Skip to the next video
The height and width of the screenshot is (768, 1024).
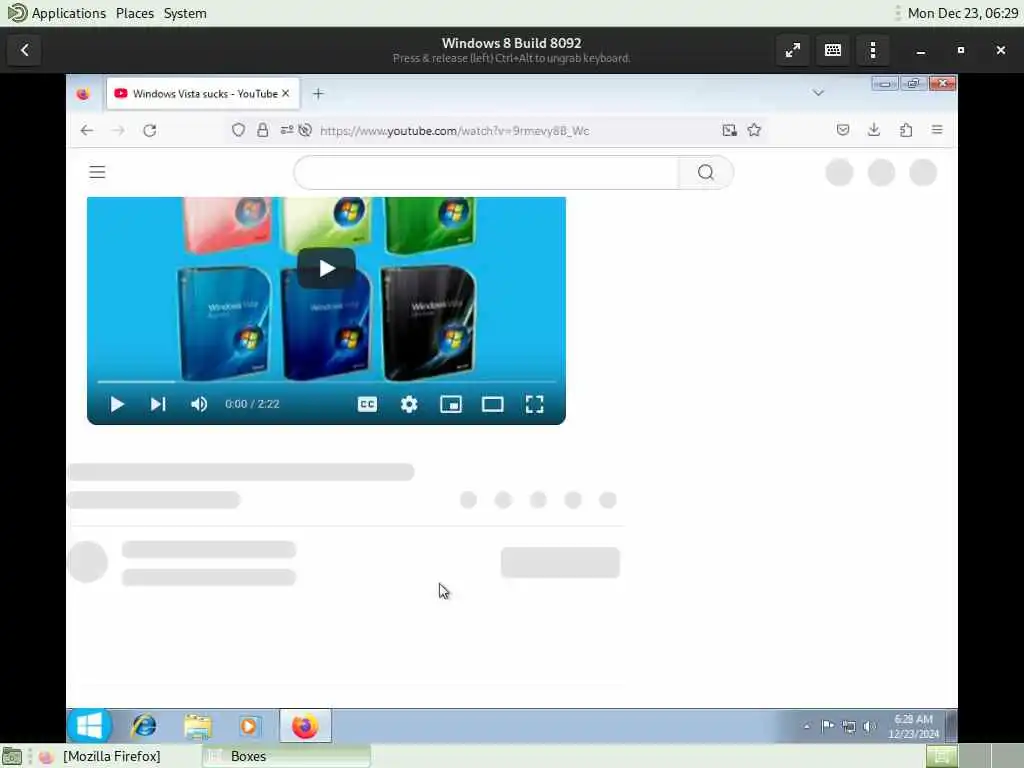[158, 404]
